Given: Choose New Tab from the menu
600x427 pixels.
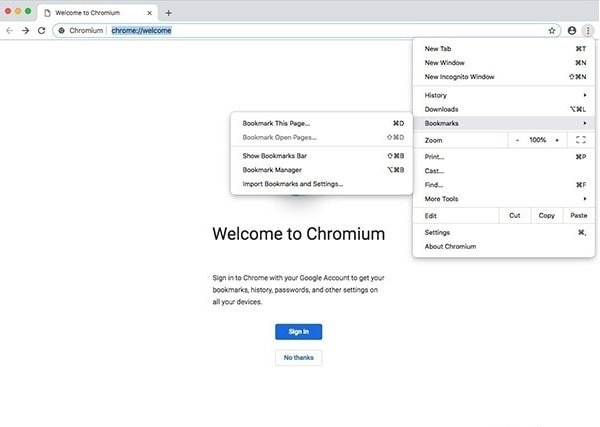Looking at the screenshot, I should (504, 49).
